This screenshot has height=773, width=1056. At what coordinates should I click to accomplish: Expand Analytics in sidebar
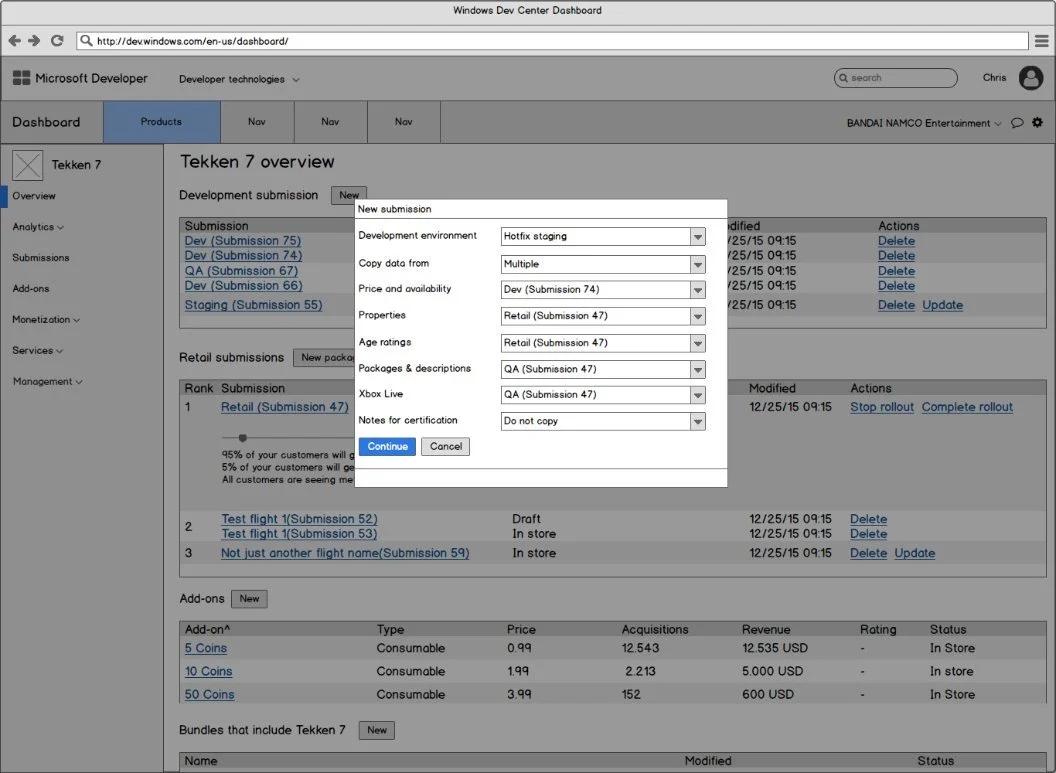[x=38, y=227]
